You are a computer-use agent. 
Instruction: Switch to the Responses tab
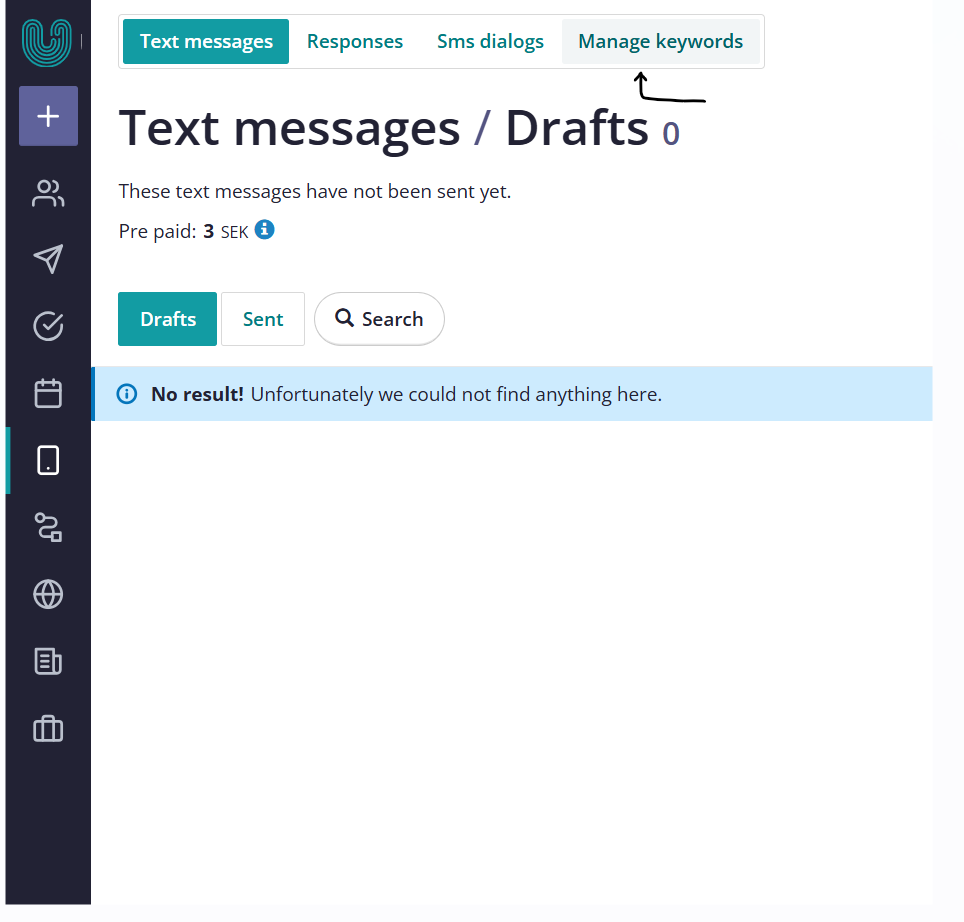355,42
